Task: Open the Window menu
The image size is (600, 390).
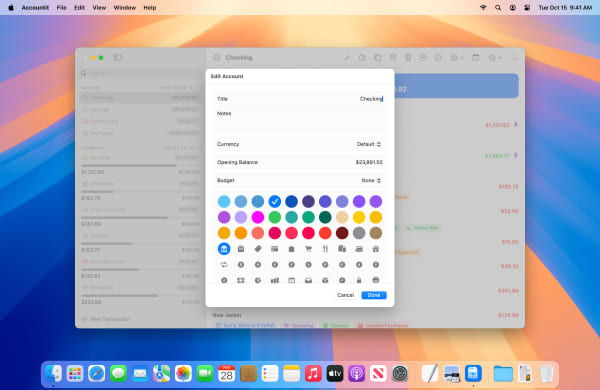Action: pyautogui.click(x=125, y=7)
